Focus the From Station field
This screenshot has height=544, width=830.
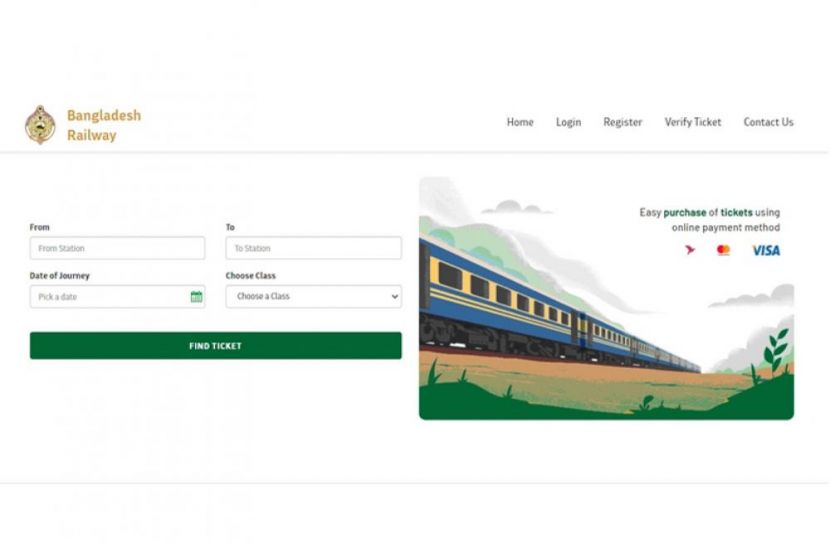[x=118, y=248]
